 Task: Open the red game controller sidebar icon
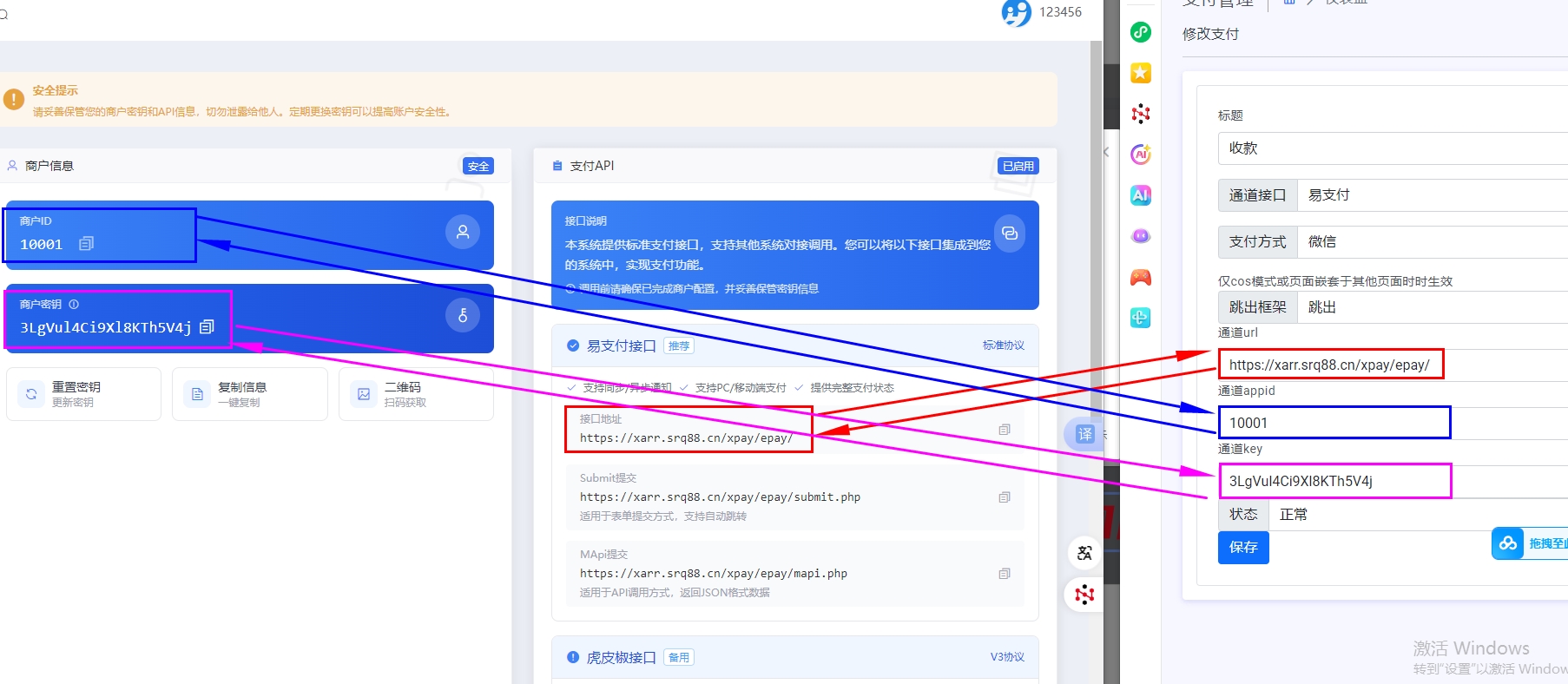(1140, 277)
